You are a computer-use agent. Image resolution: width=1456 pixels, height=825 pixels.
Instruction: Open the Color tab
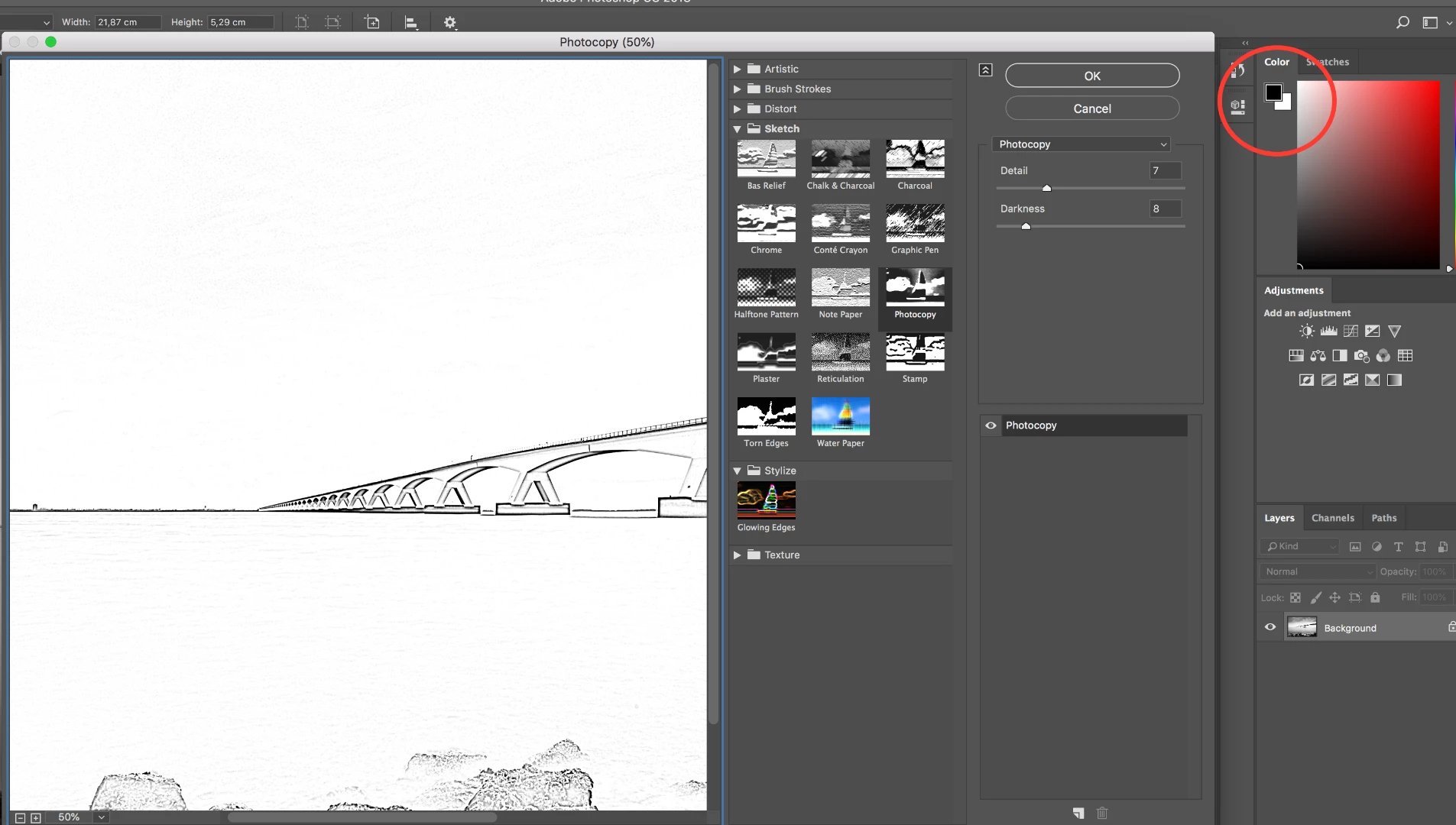(1276, 62)
